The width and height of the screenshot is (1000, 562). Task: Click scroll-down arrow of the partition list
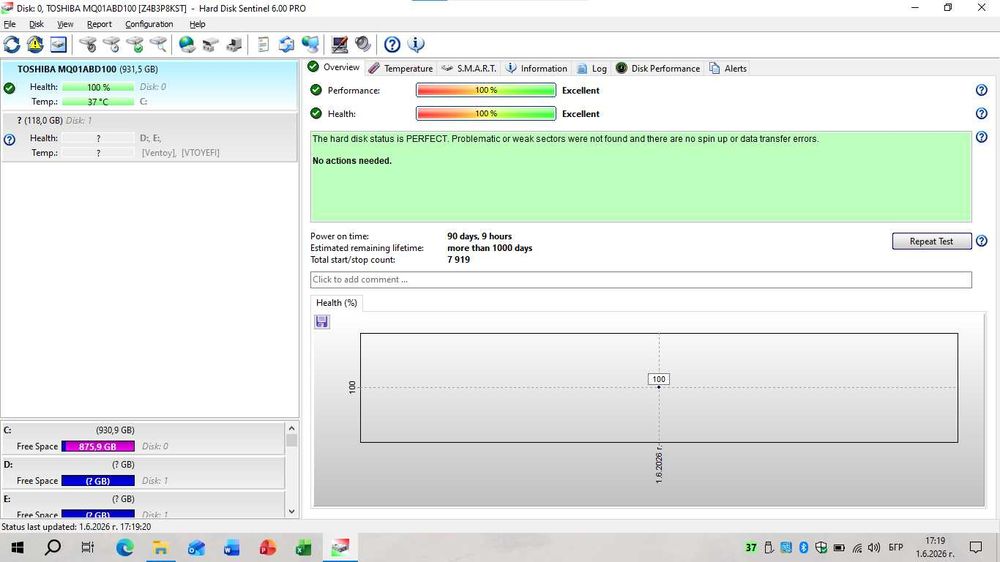click(291, 511)
